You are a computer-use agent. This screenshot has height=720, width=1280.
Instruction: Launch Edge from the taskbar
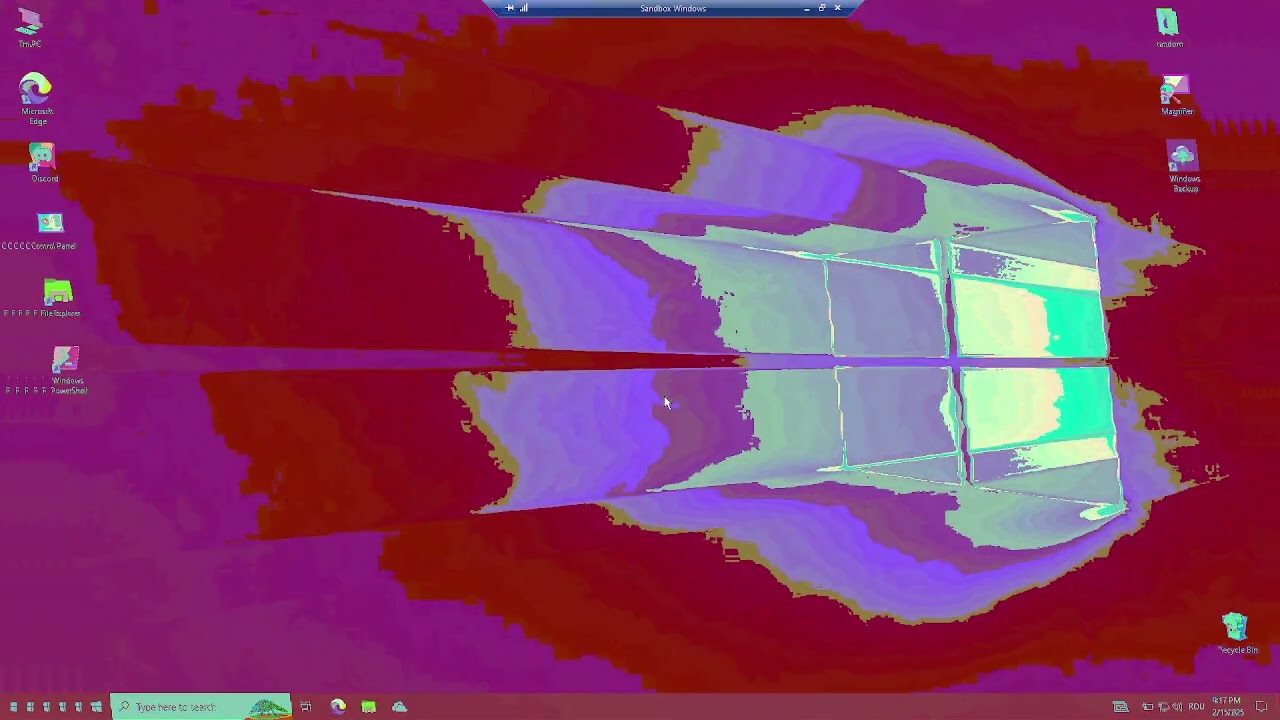(338, 707)
